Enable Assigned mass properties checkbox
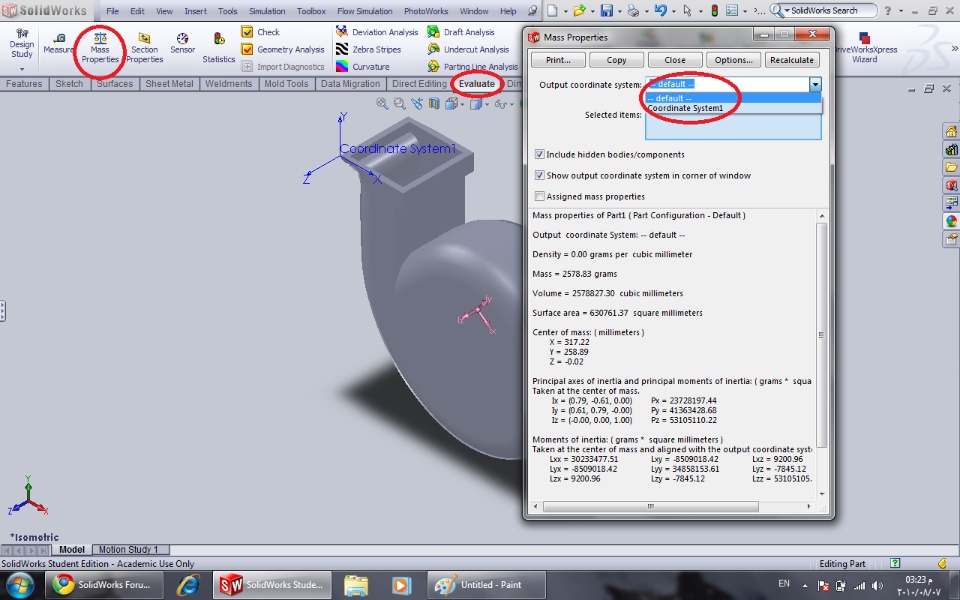960x600 pixels. tap(539, 196)
